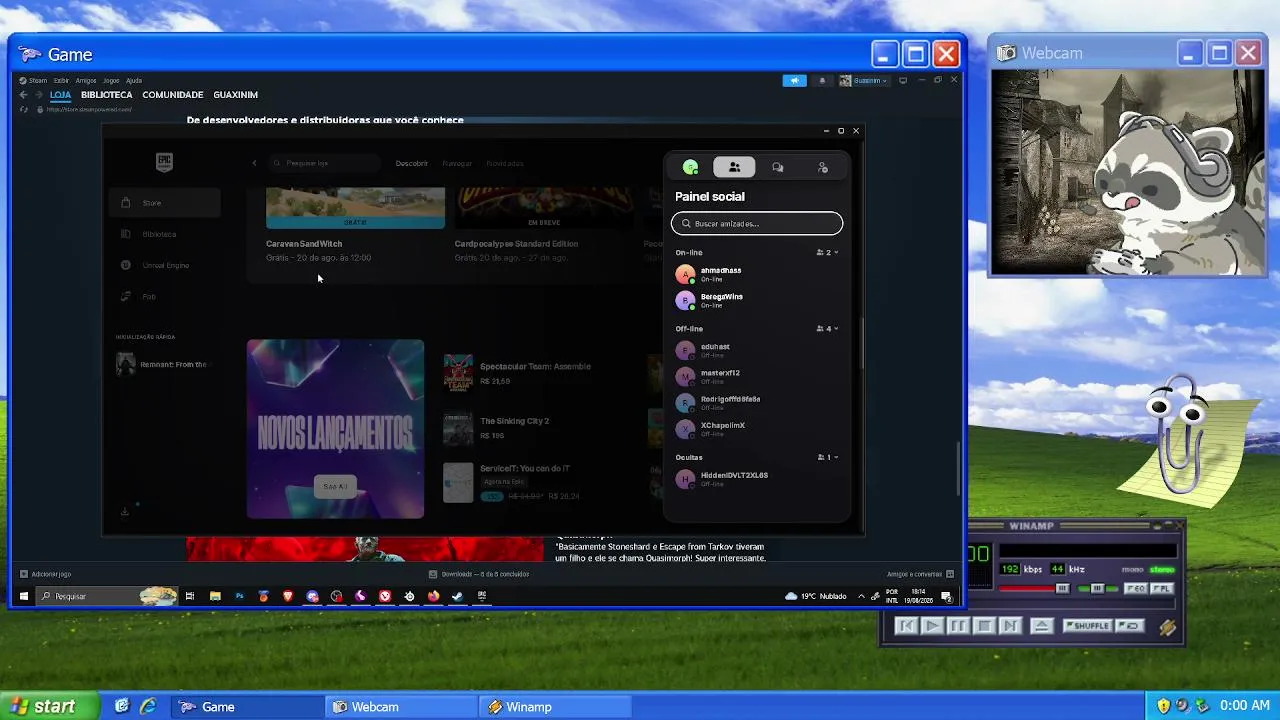Viewport: 1280px width, 720px height.
Task: Open the GUAXINIM profile tab in Steam
Action: click(236, 95)
